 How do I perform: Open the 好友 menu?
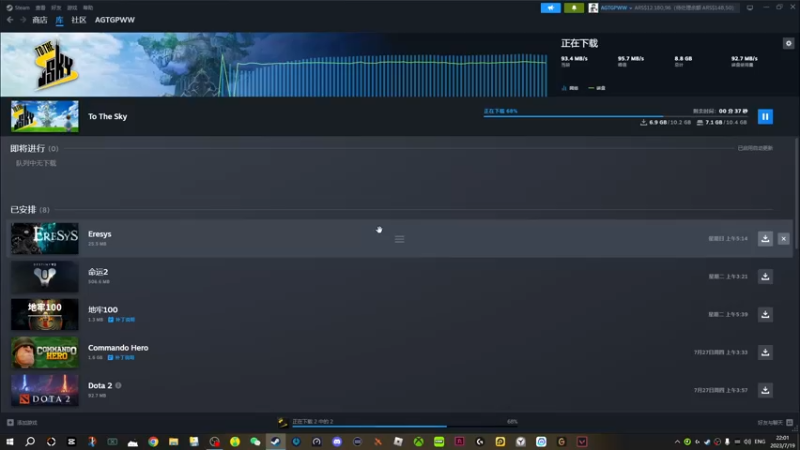pyautogui.click(x=56, y=8)
